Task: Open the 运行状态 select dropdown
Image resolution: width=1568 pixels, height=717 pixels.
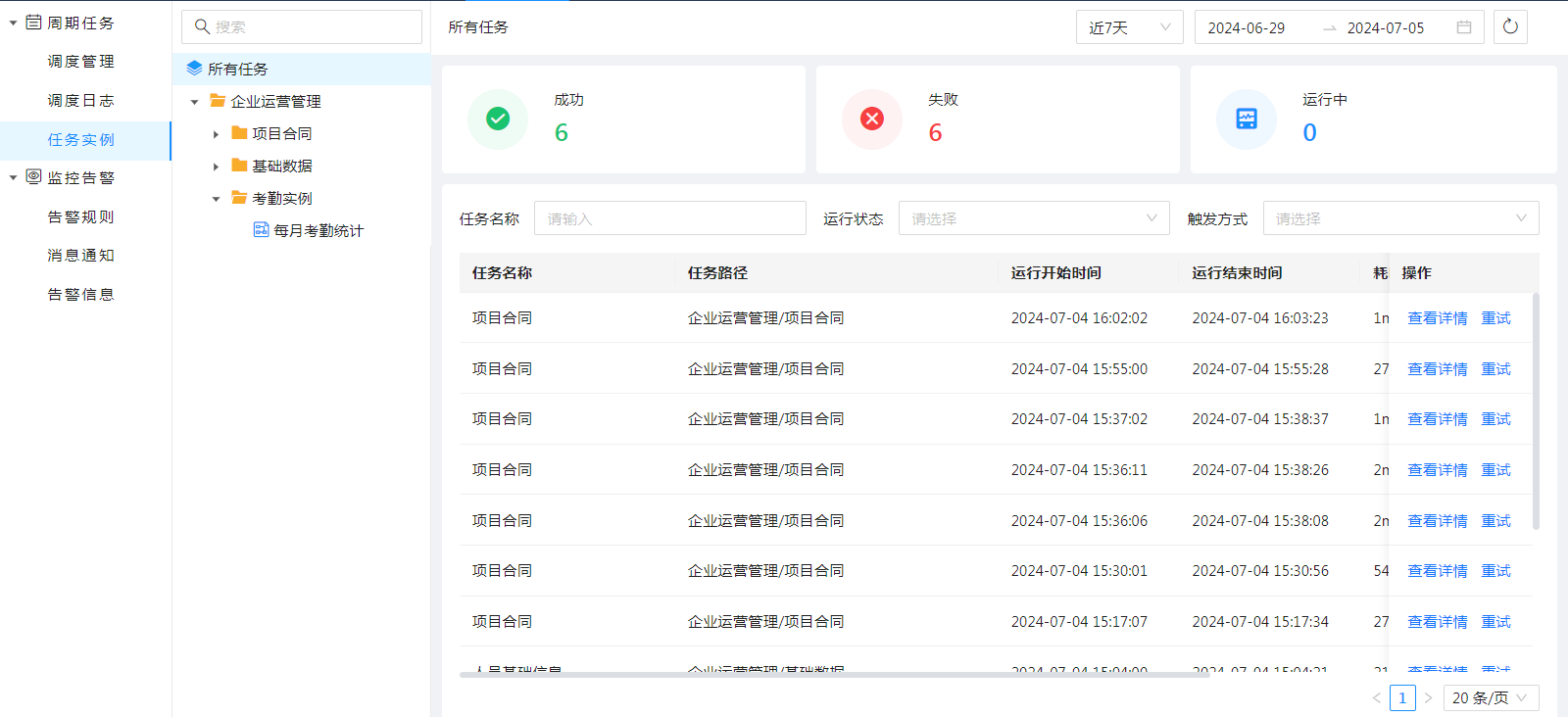Action: pyautogui.click(x=1034, y=218)
